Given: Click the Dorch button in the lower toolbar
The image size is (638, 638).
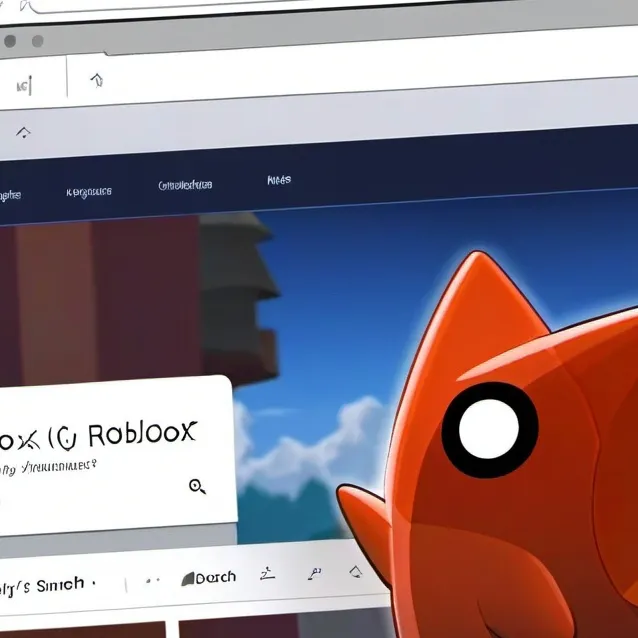Looking at the screenshot, I should point(215,577).
